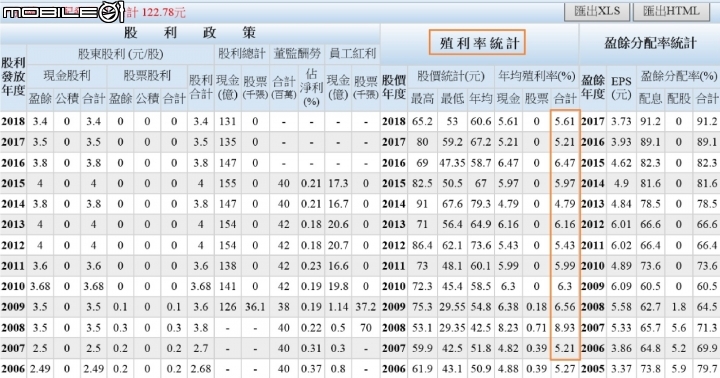Screen dimensions: 720x378
Task: Select the 82.5 highest price cell
Action: coord(422,183)
